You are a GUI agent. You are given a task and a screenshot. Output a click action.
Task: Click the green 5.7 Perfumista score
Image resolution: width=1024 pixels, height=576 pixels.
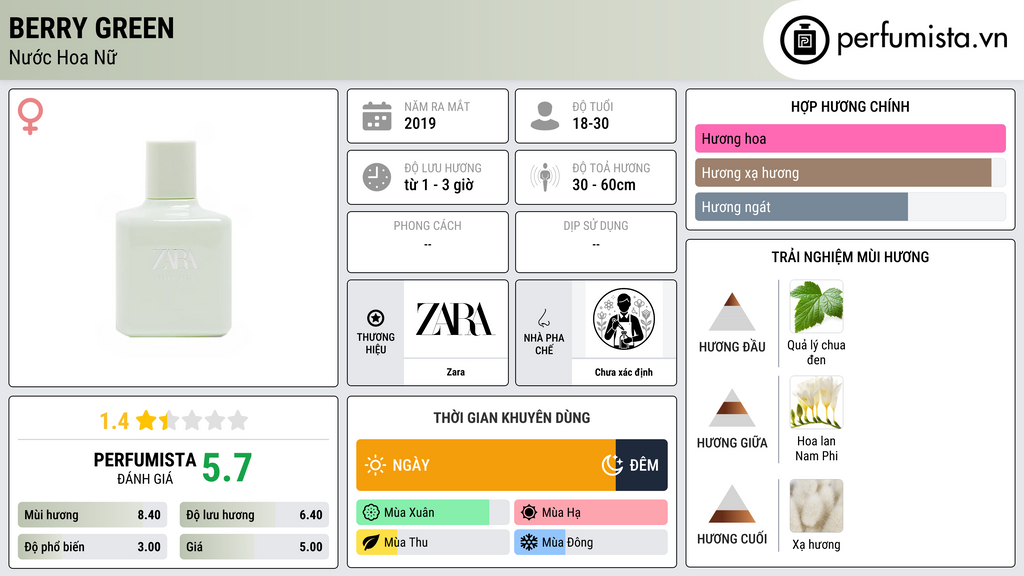(x=227, y=468)
